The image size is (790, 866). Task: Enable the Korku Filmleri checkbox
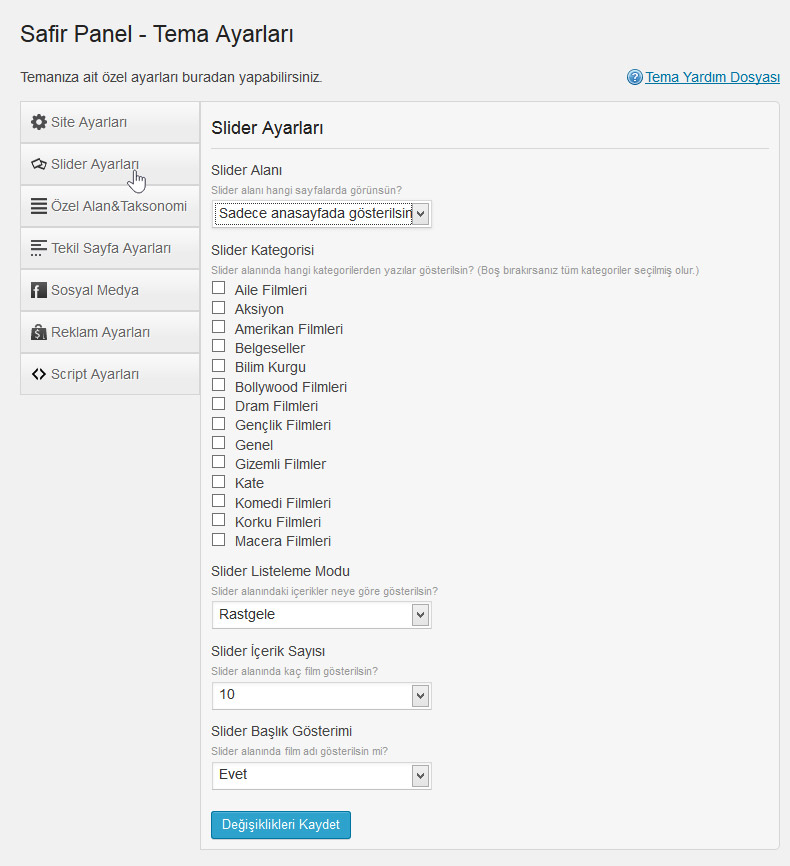219,520
